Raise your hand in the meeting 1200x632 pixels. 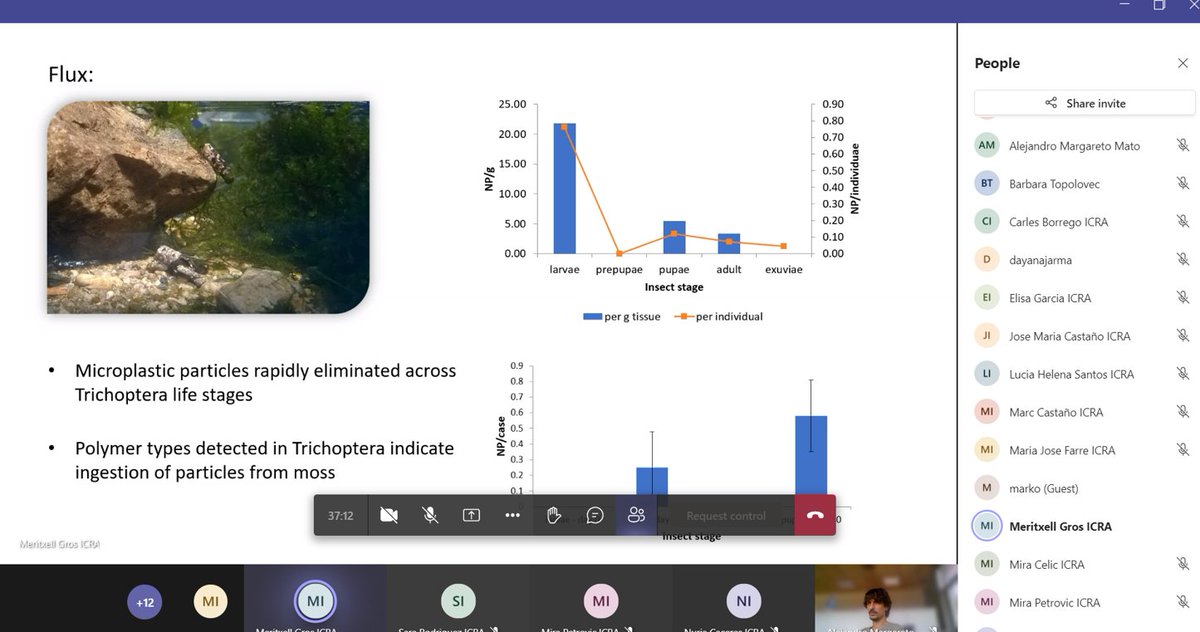pos(554,515)
